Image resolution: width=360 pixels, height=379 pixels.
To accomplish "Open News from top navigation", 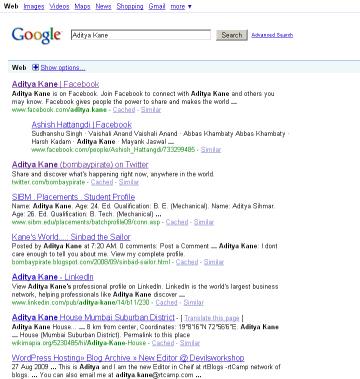I will coord(103,6).
